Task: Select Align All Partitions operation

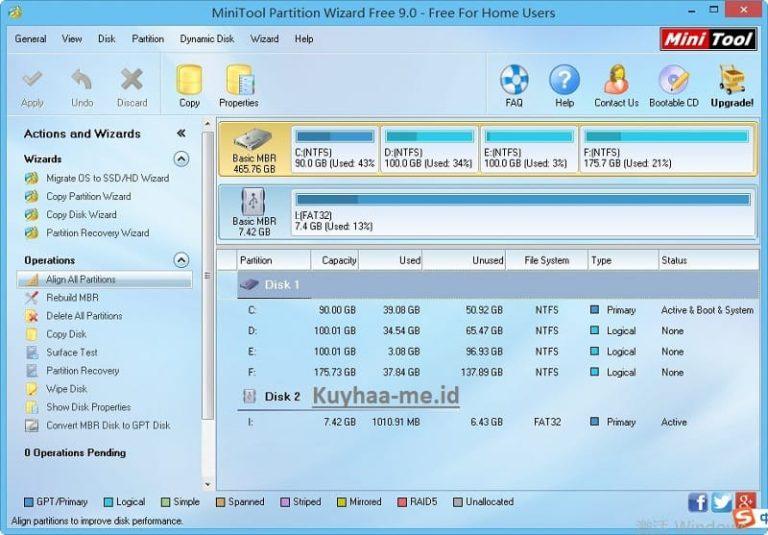Action: pos(104,279)
